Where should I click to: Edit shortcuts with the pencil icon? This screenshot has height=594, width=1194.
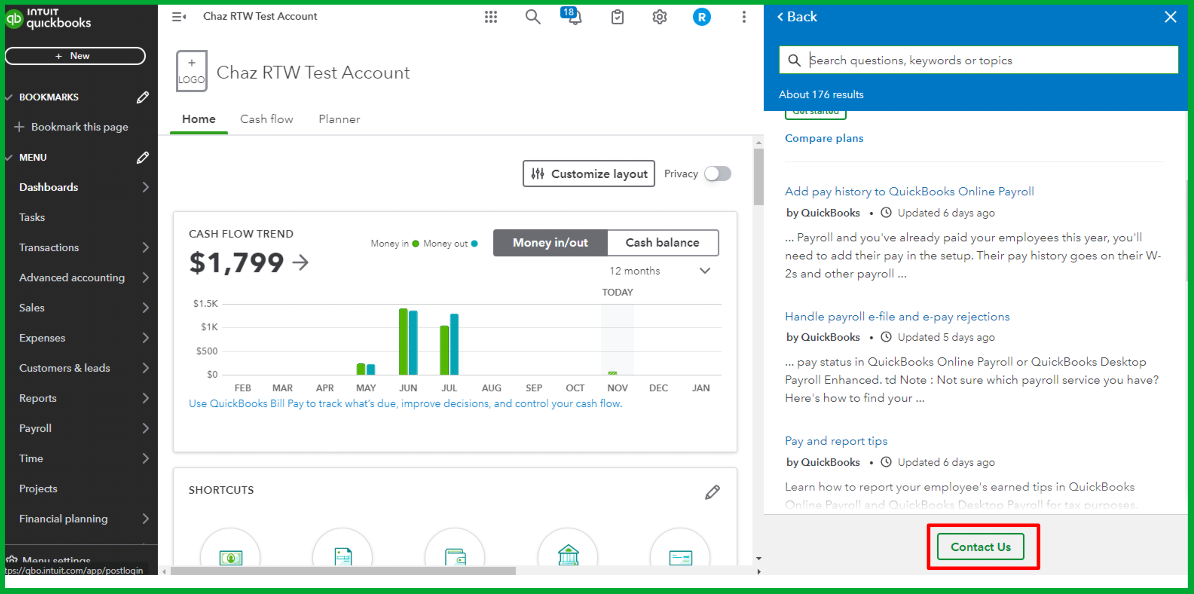pyautogui.click(x=712, y=492)
